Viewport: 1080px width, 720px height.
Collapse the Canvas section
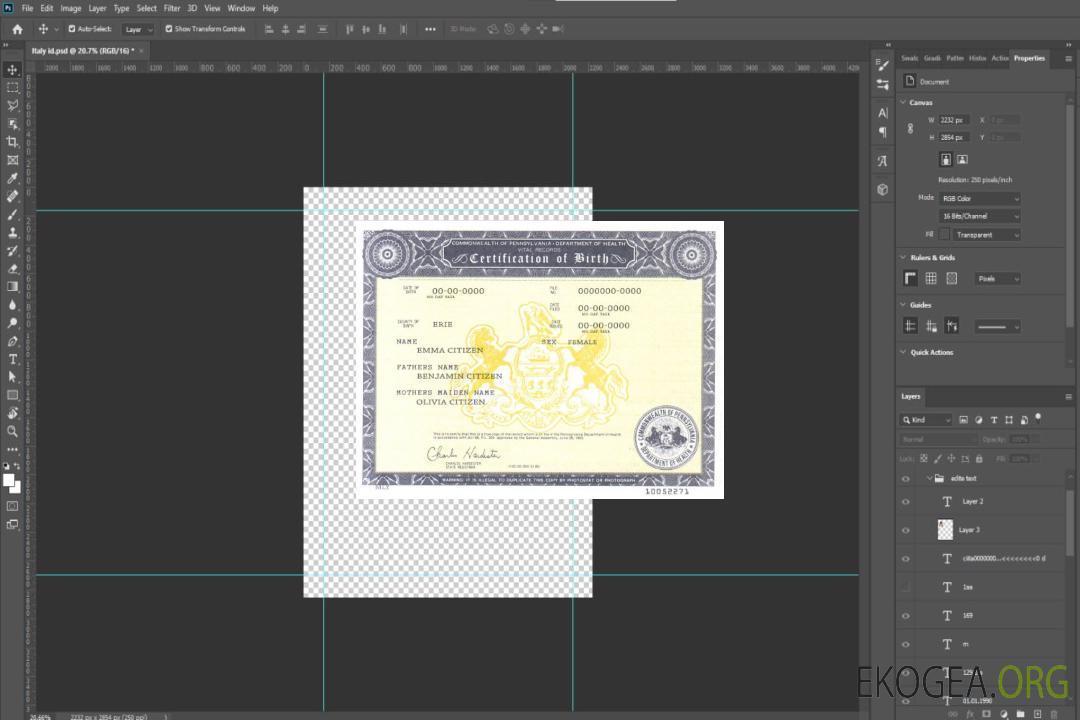[x=904, y=103]
